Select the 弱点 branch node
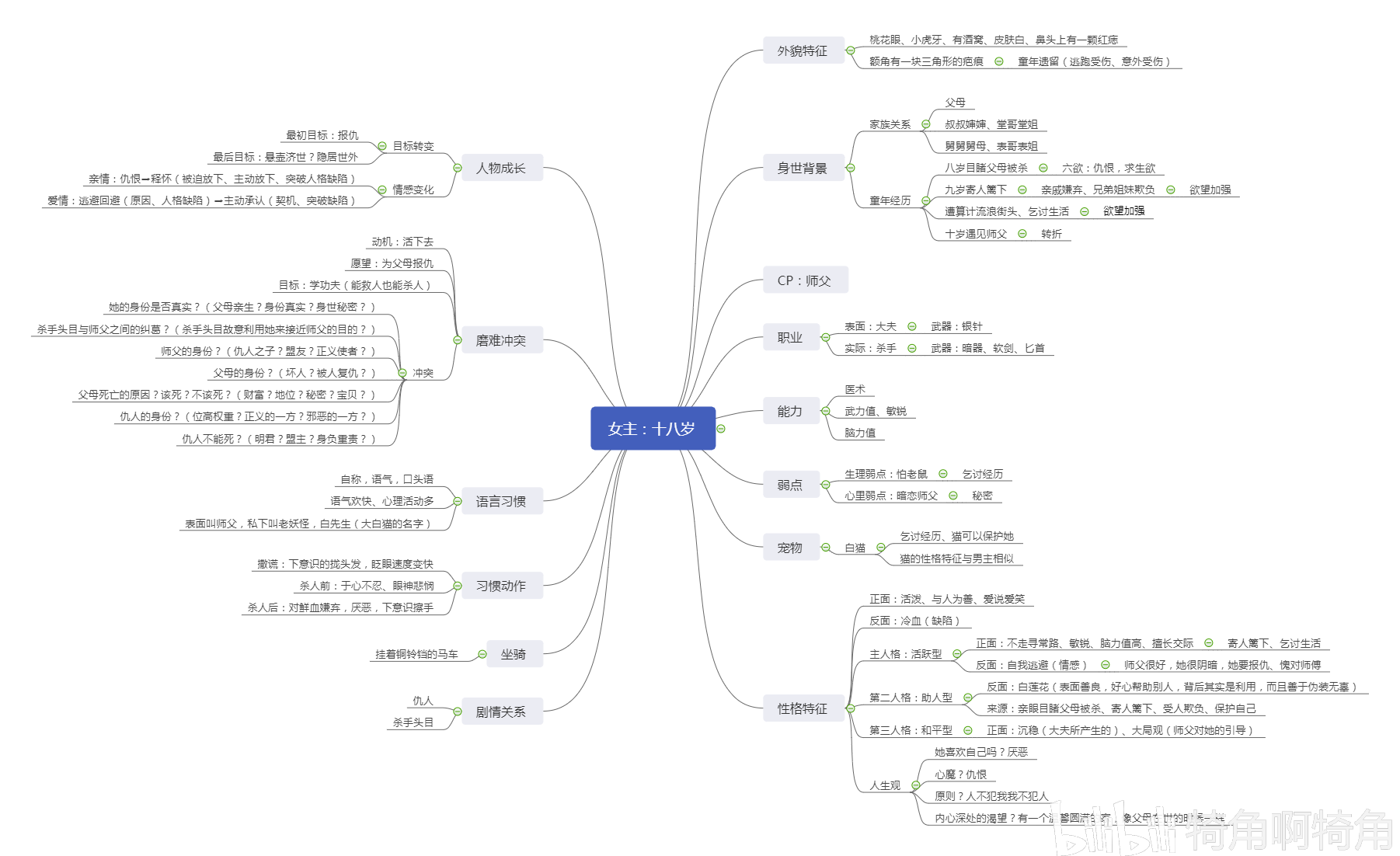This screenshot has height=856, width=1400. point(791,485)
